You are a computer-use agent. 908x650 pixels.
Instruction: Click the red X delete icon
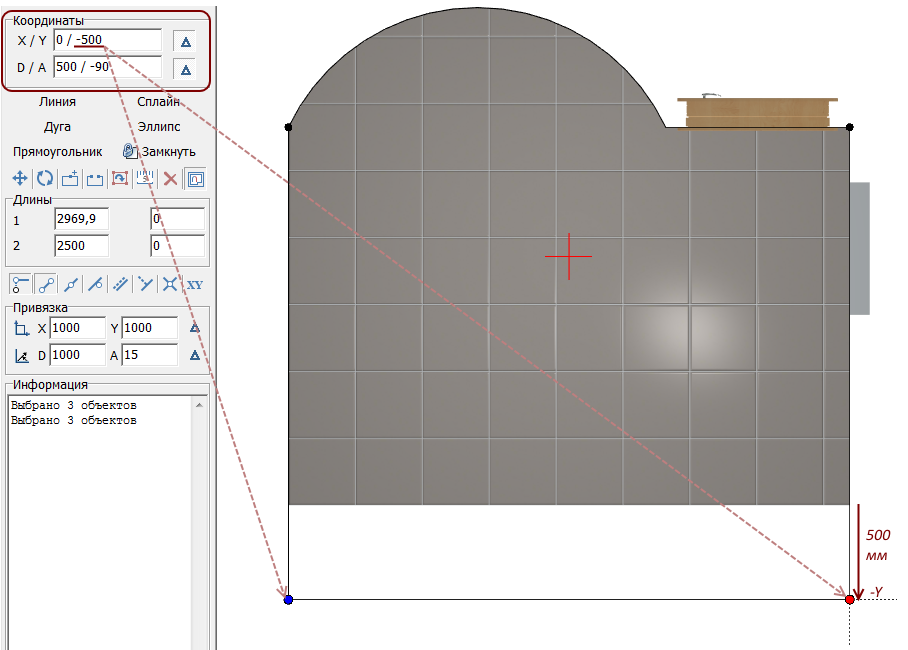(x=170, y=179)
